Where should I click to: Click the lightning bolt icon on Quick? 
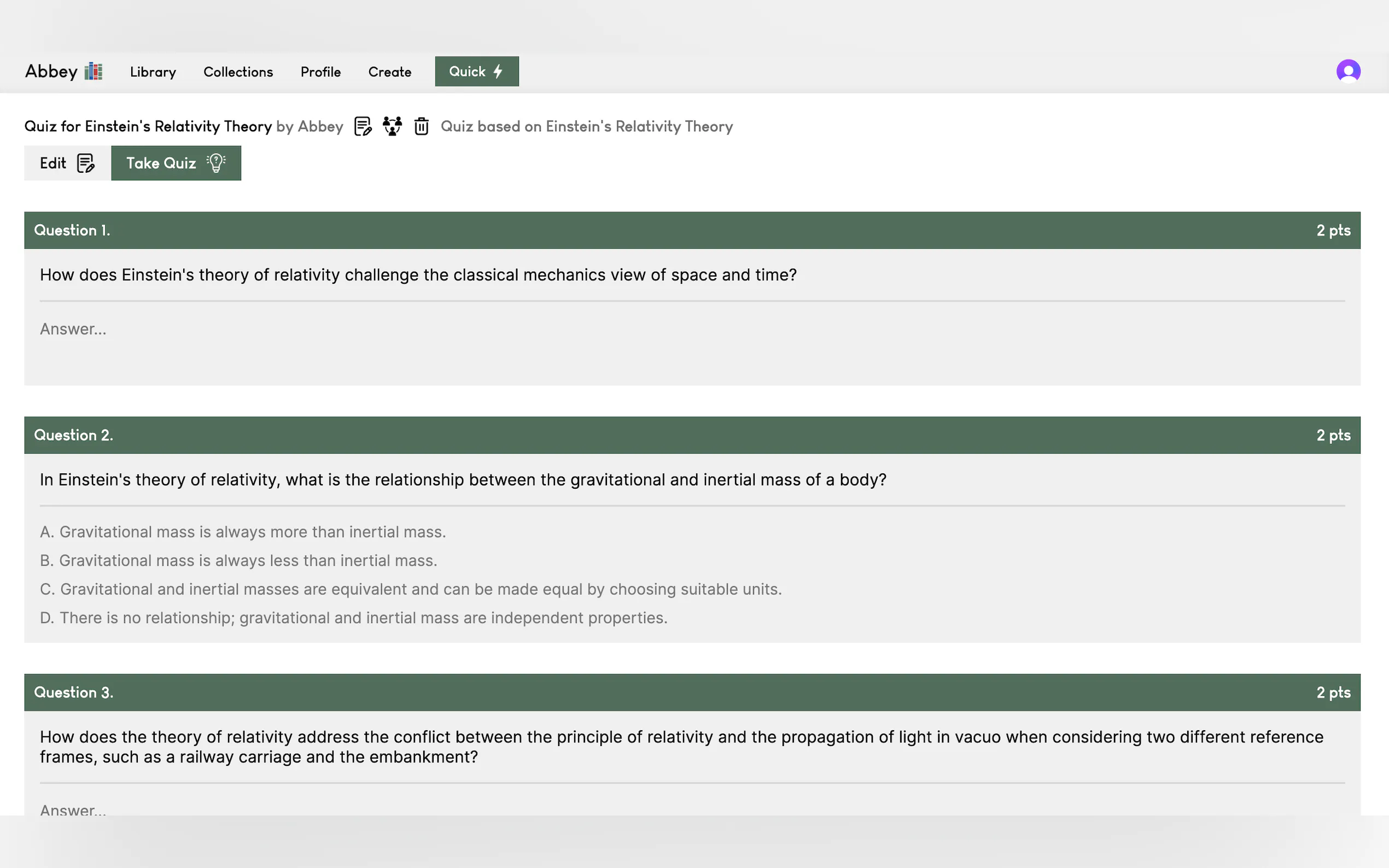[x=498, y=71]
